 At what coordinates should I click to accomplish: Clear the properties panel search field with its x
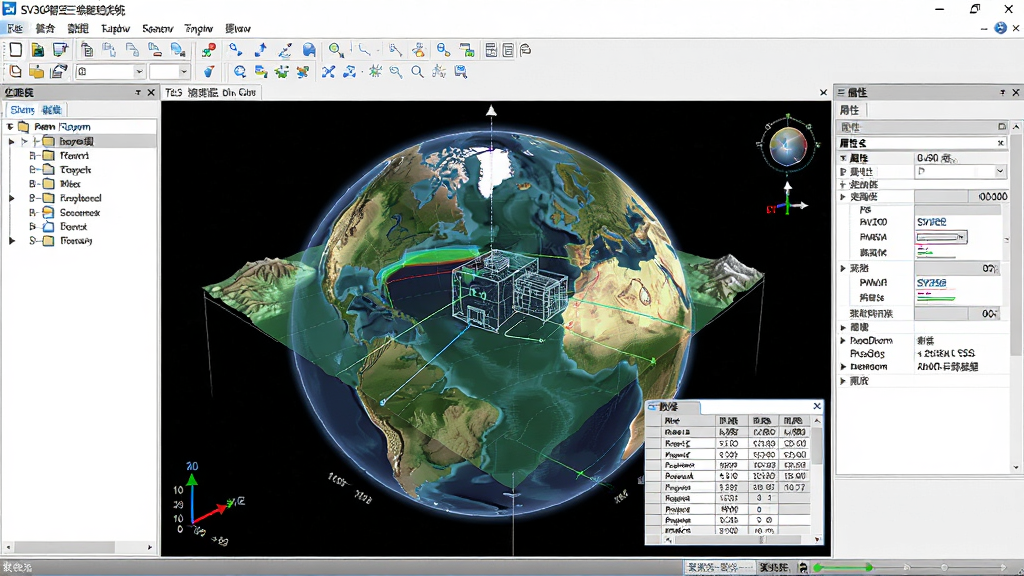[x=1000, y=143]
